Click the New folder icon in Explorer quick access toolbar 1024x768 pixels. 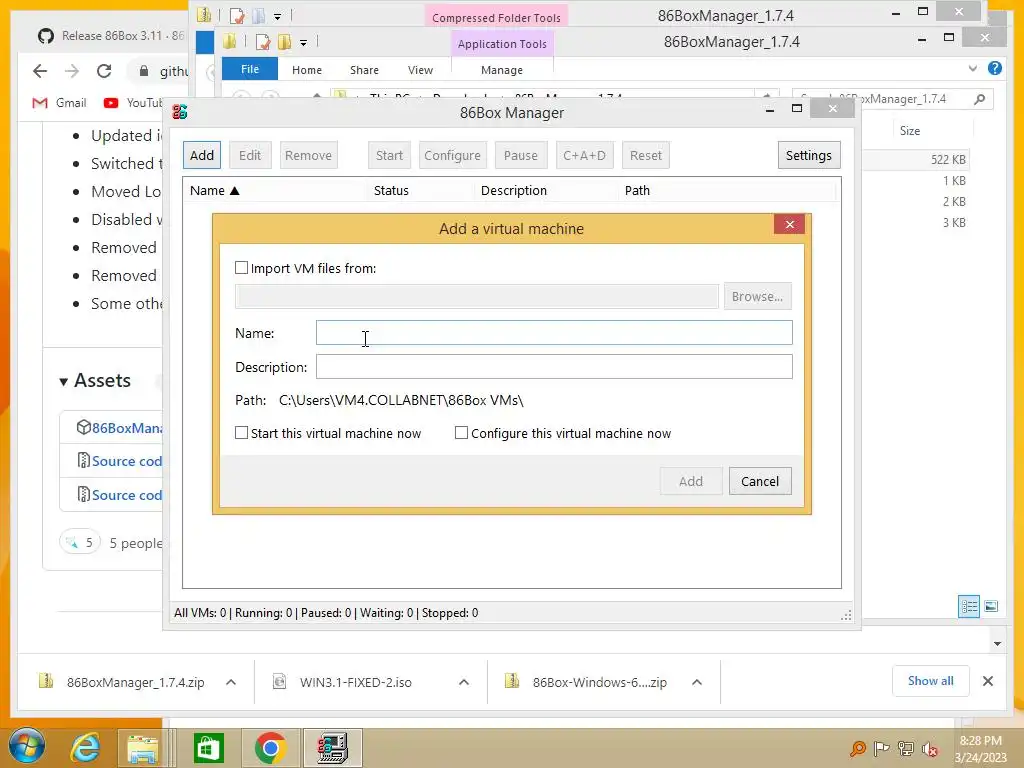tap(284, 42)
